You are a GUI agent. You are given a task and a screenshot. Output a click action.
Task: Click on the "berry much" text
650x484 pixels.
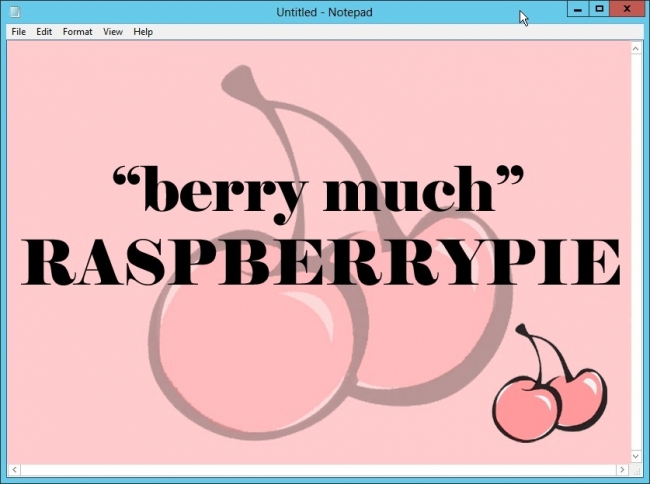click(x=318, y=190)
